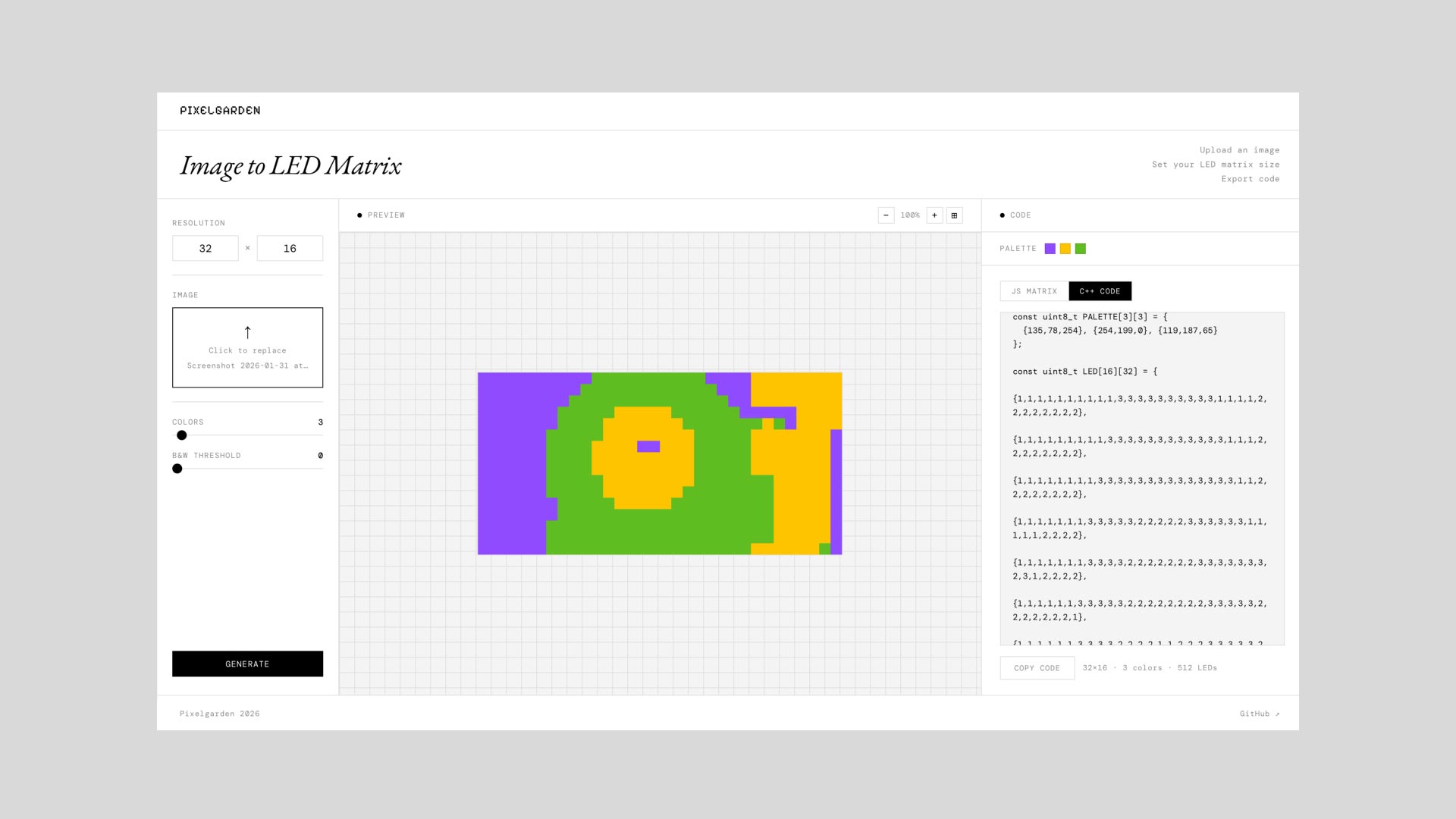This screenshot has height=819, width=1456.
Task: Click the Pixelgarden logo
Action: click(220, 111)
